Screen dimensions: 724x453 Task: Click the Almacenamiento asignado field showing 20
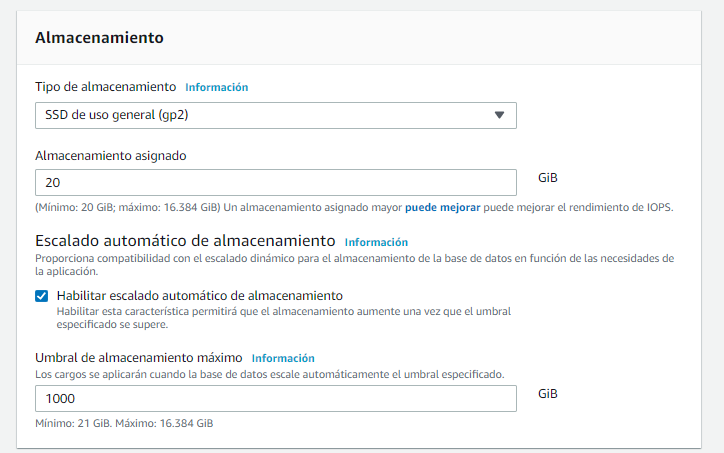(276, 182)
